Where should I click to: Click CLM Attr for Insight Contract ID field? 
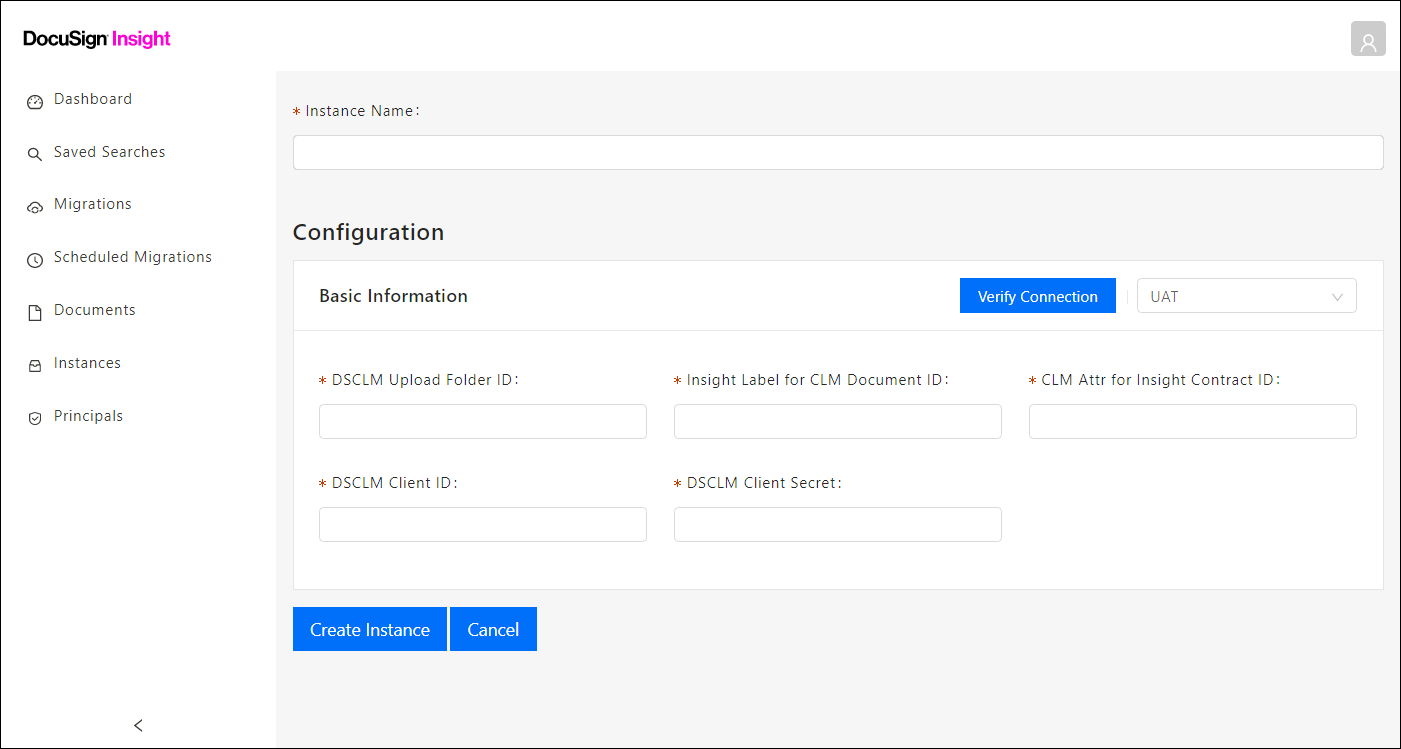click(x=1192, y=422)
